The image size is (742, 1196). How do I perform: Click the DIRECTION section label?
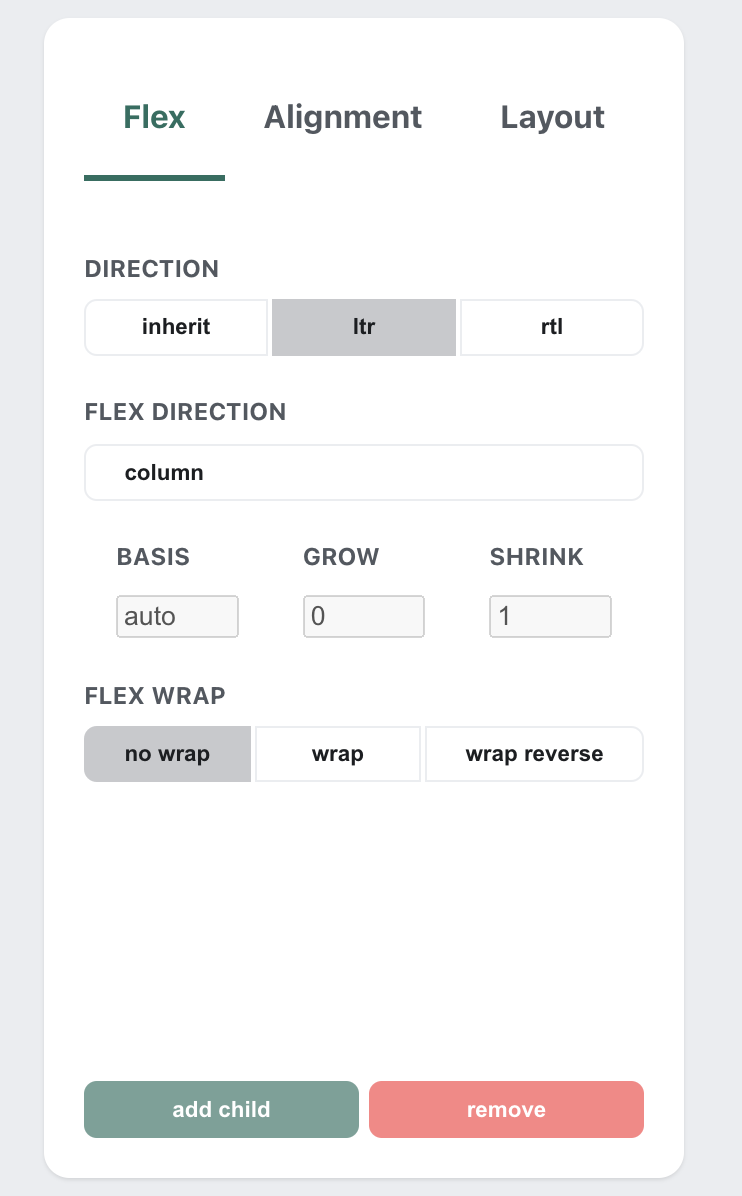pos(151,269)
